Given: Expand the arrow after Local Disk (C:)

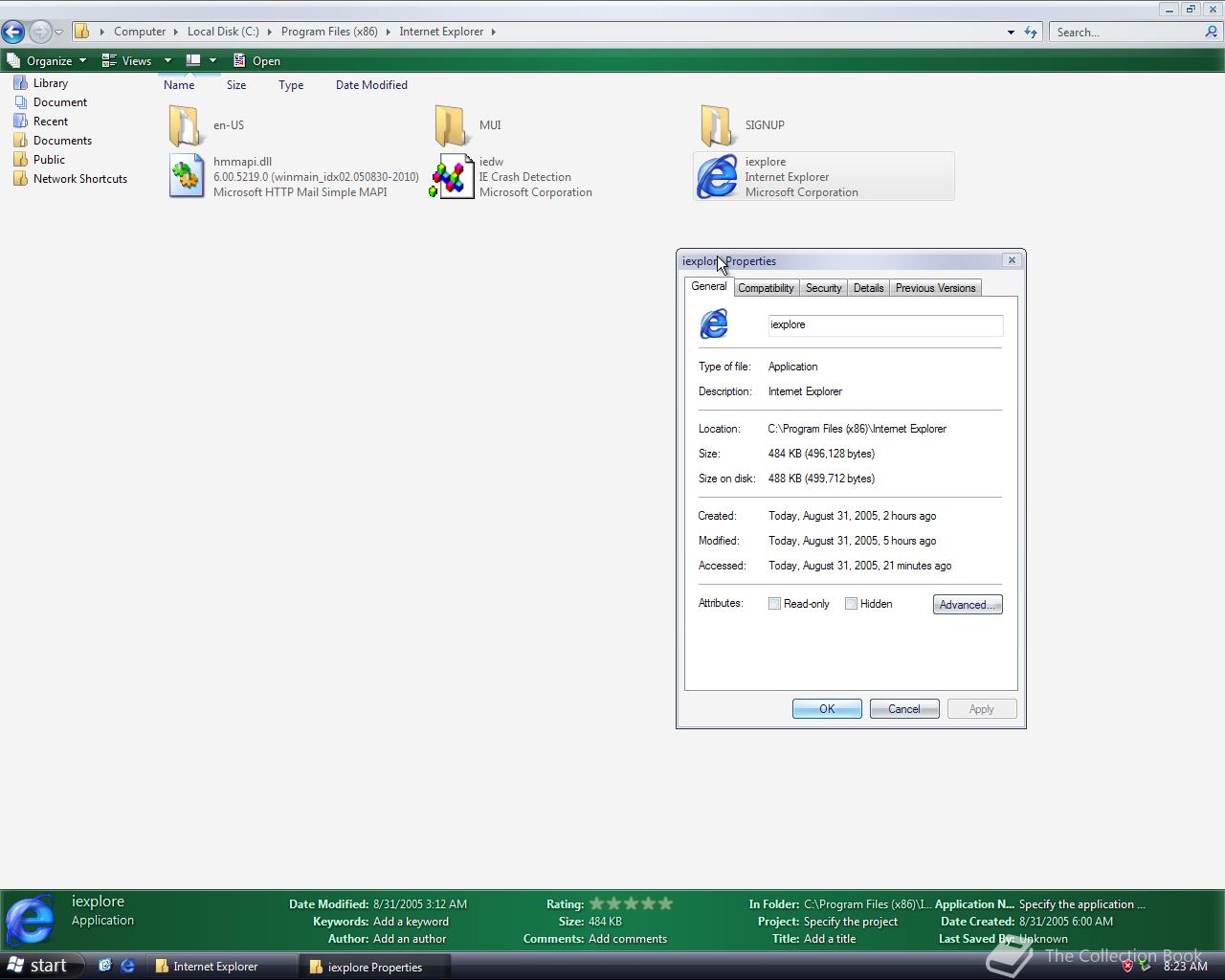Looking at the screenshot, I should pos(269,32).
